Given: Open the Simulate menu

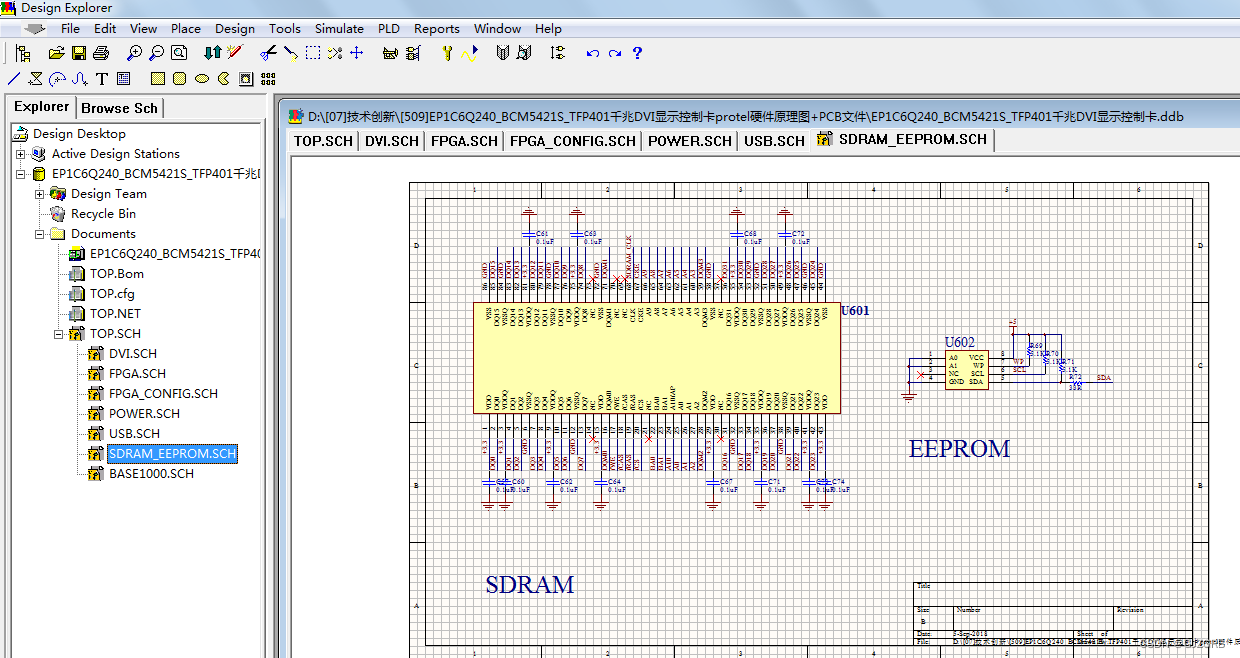Looking at the screenshot, I should (x=339, y=28).
